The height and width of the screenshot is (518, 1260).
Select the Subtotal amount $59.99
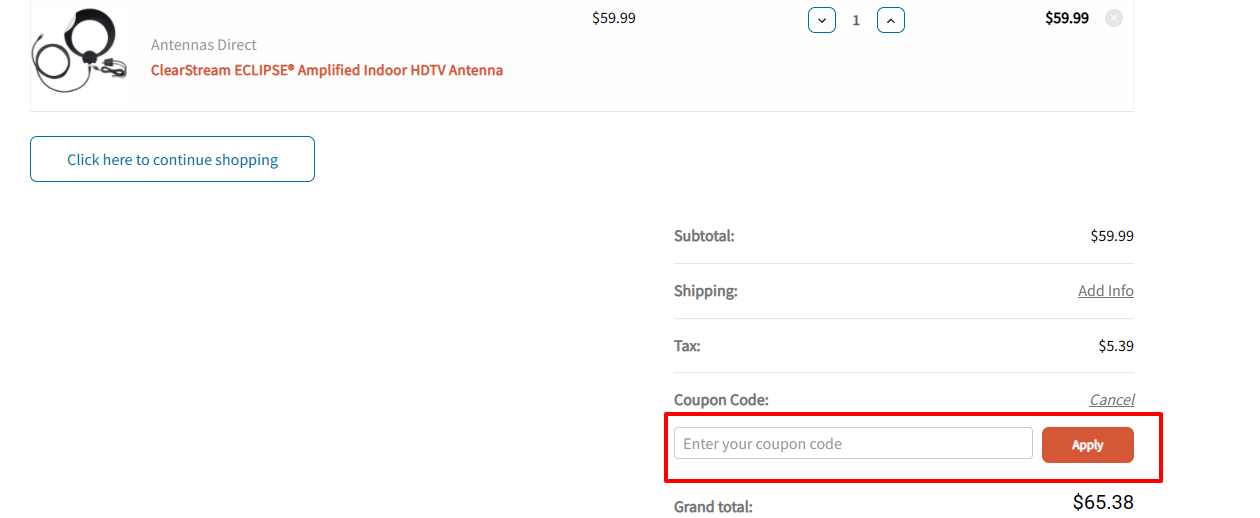(x=1112, y=236)
